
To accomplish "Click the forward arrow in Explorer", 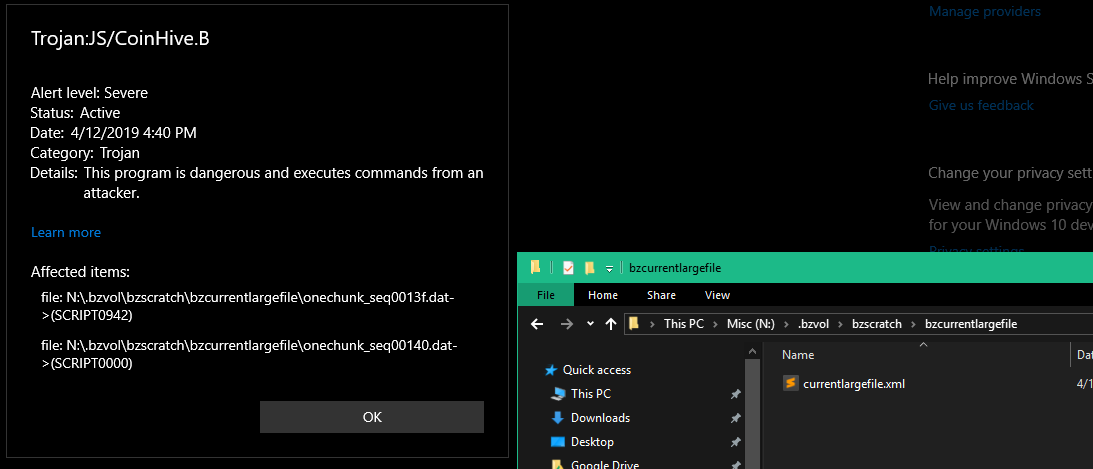I will (567, 323).
